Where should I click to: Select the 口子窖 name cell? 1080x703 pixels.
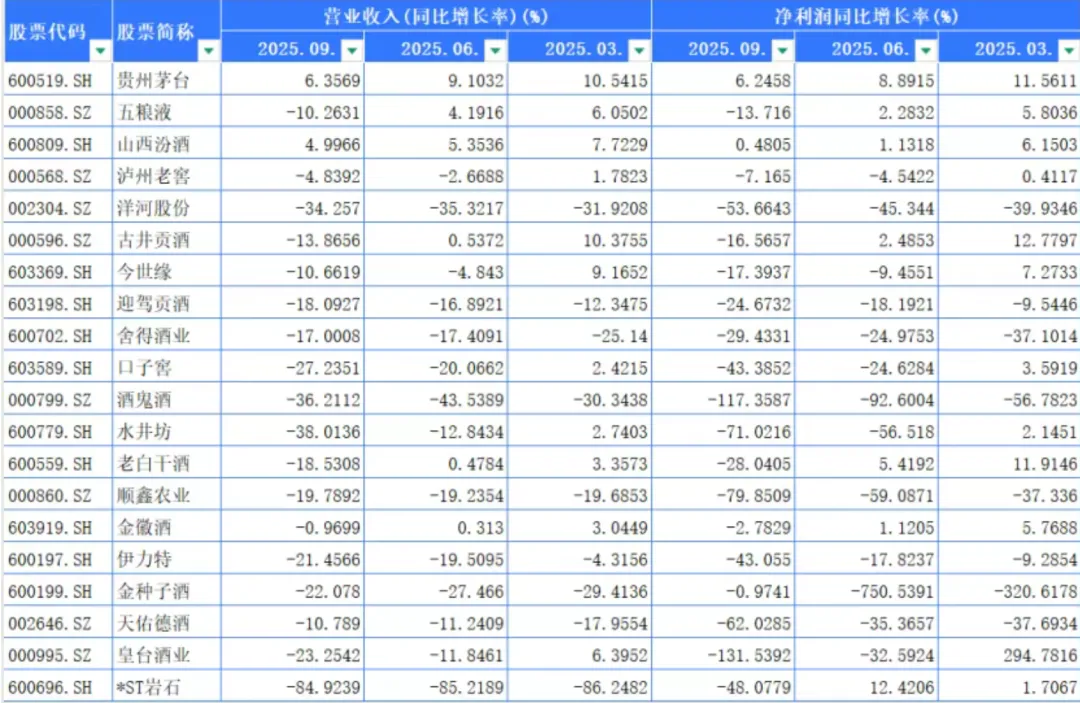[x=167, y=368]
